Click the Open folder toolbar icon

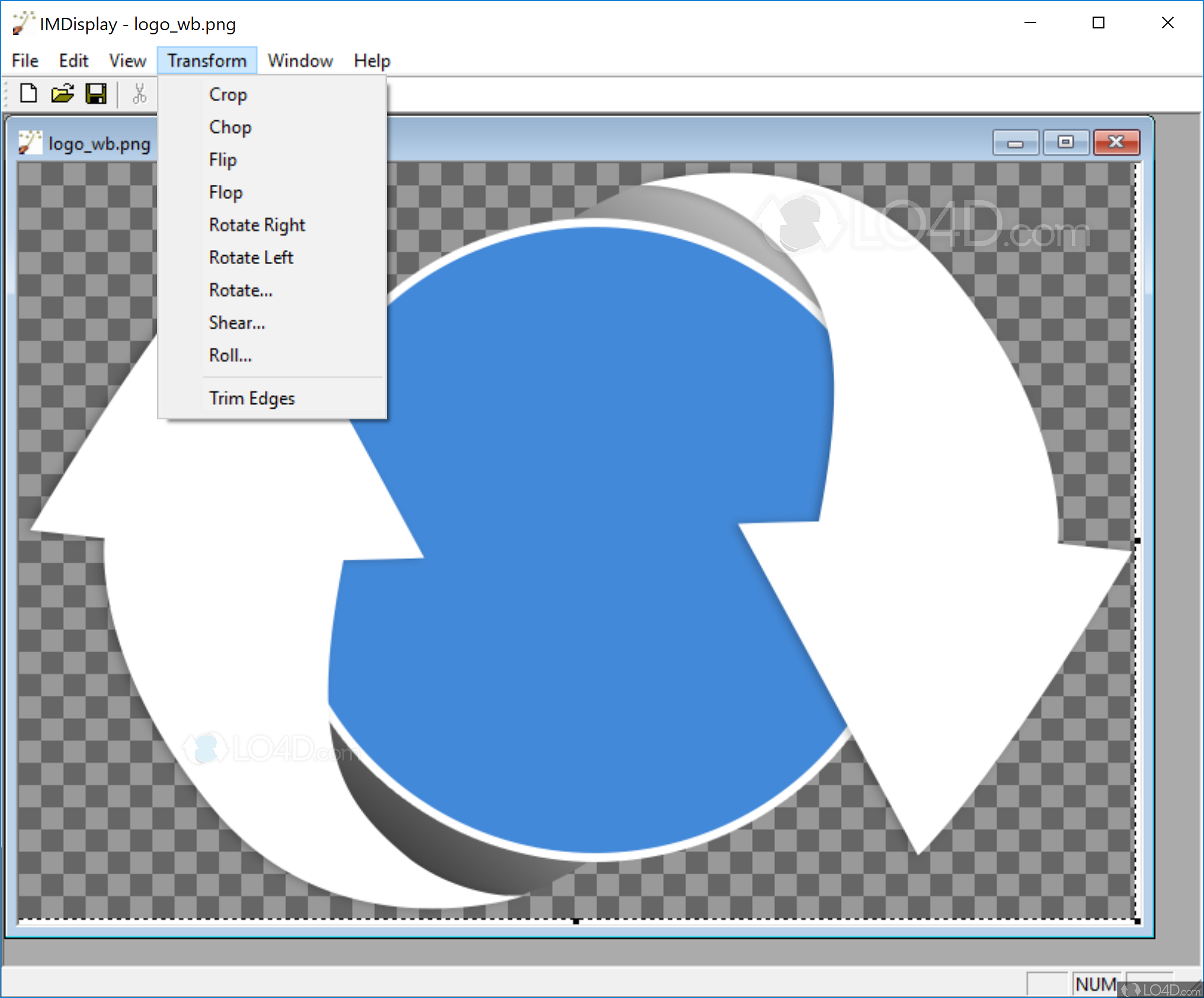[x=62, y=94]
